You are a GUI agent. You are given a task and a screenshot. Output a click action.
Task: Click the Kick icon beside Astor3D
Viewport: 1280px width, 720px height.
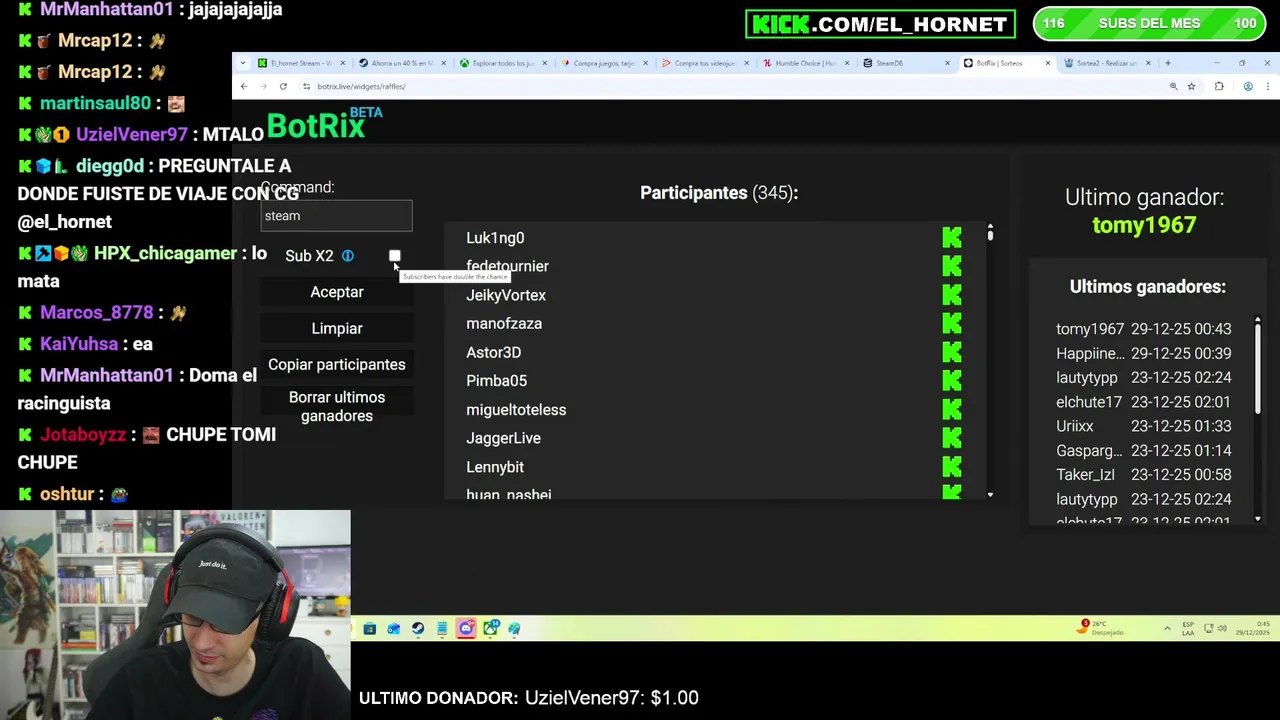(952, 352)
